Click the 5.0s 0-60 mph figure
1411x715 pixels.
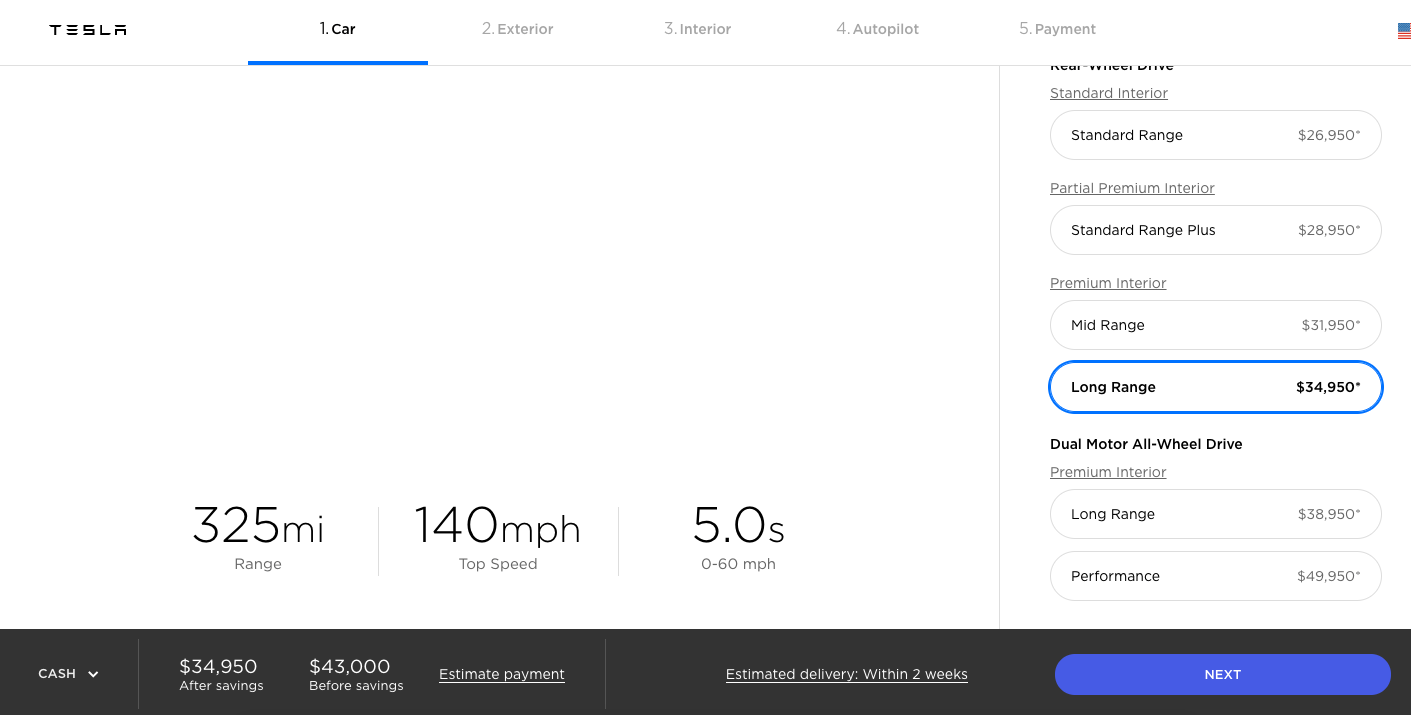click(x=738, y=537)
